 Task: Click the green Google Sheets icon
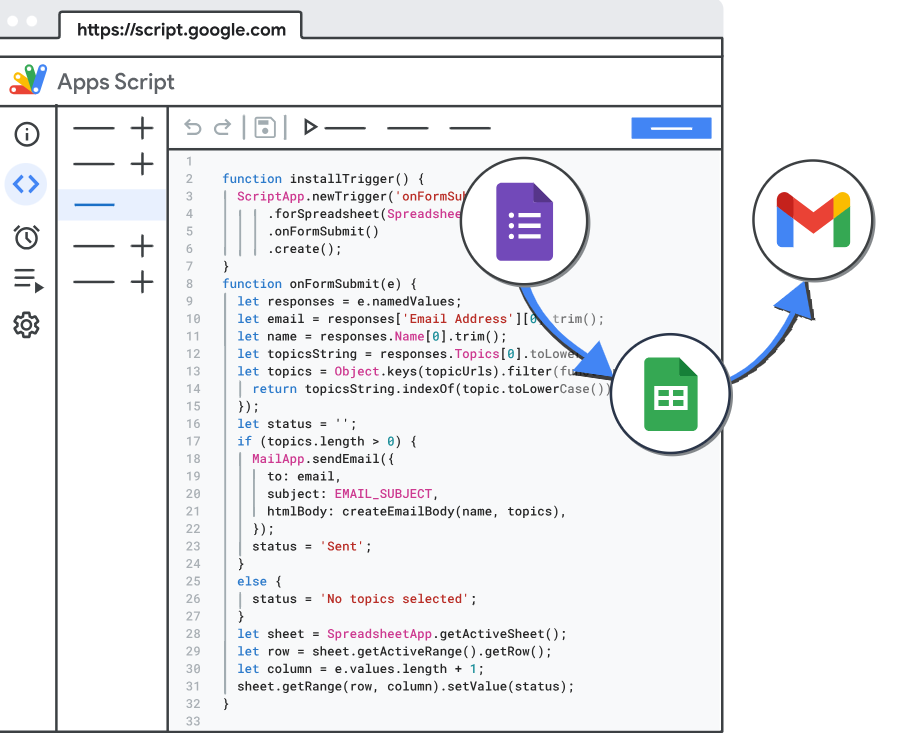point(671,394)
